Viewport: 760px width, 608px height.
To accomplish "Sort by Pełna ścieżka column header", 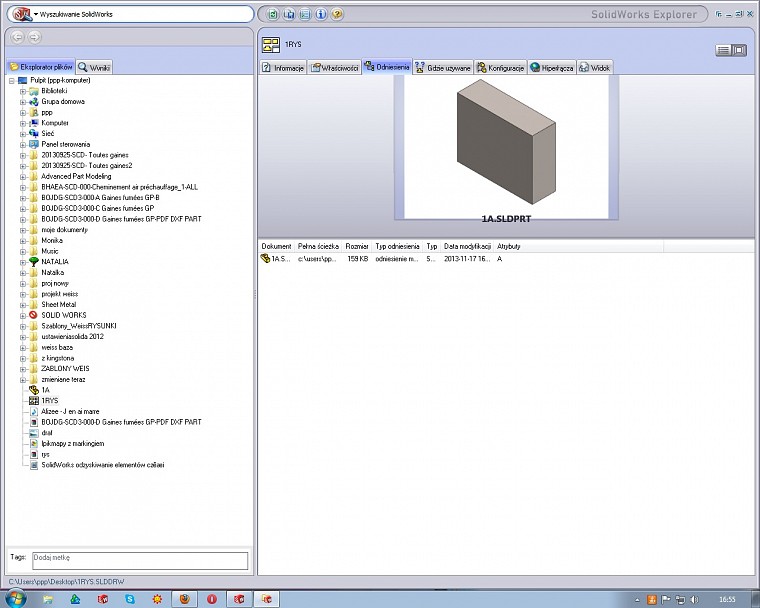I will (x=318, y=246).
